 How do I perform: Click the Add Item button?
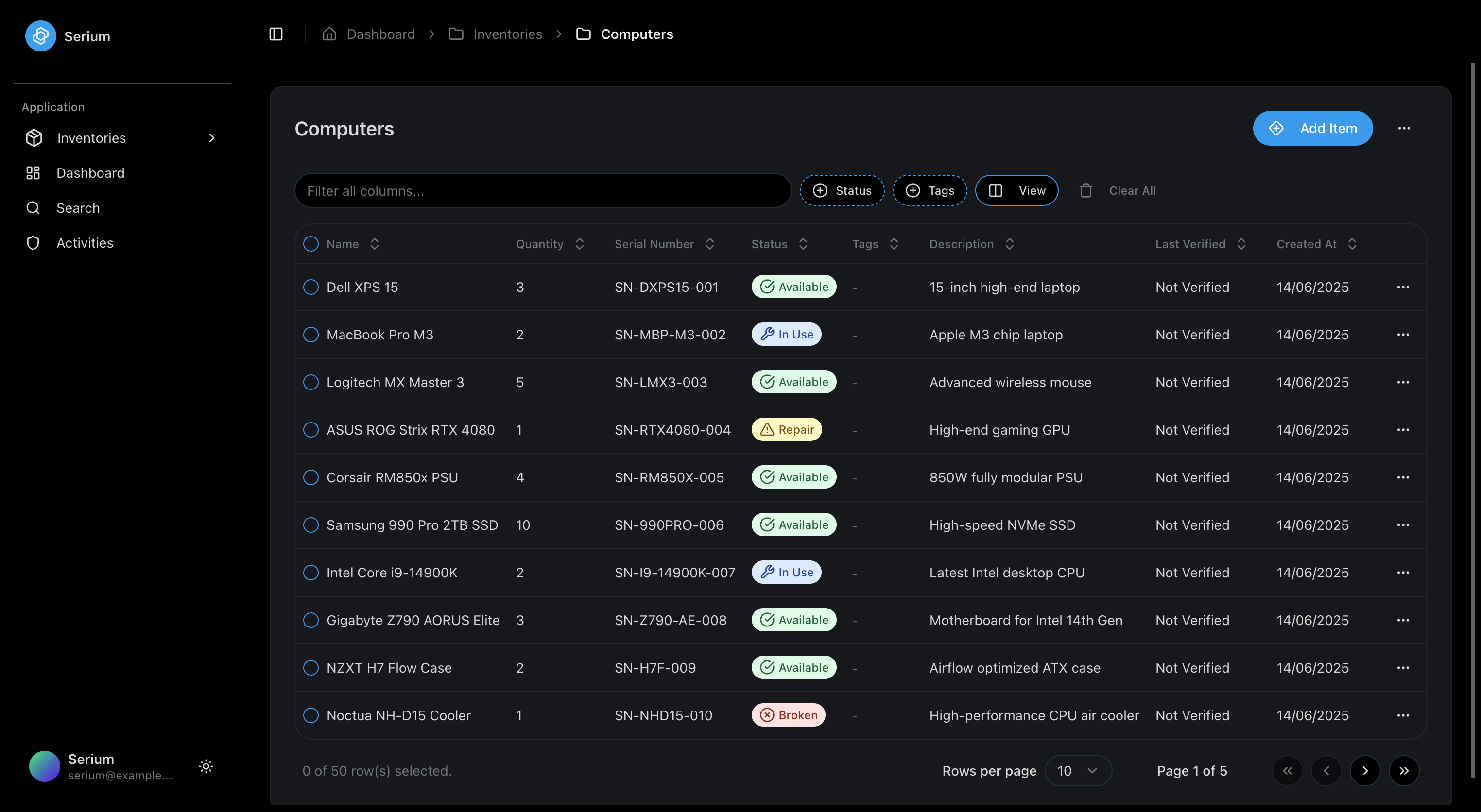click(x=1312, y=128)
